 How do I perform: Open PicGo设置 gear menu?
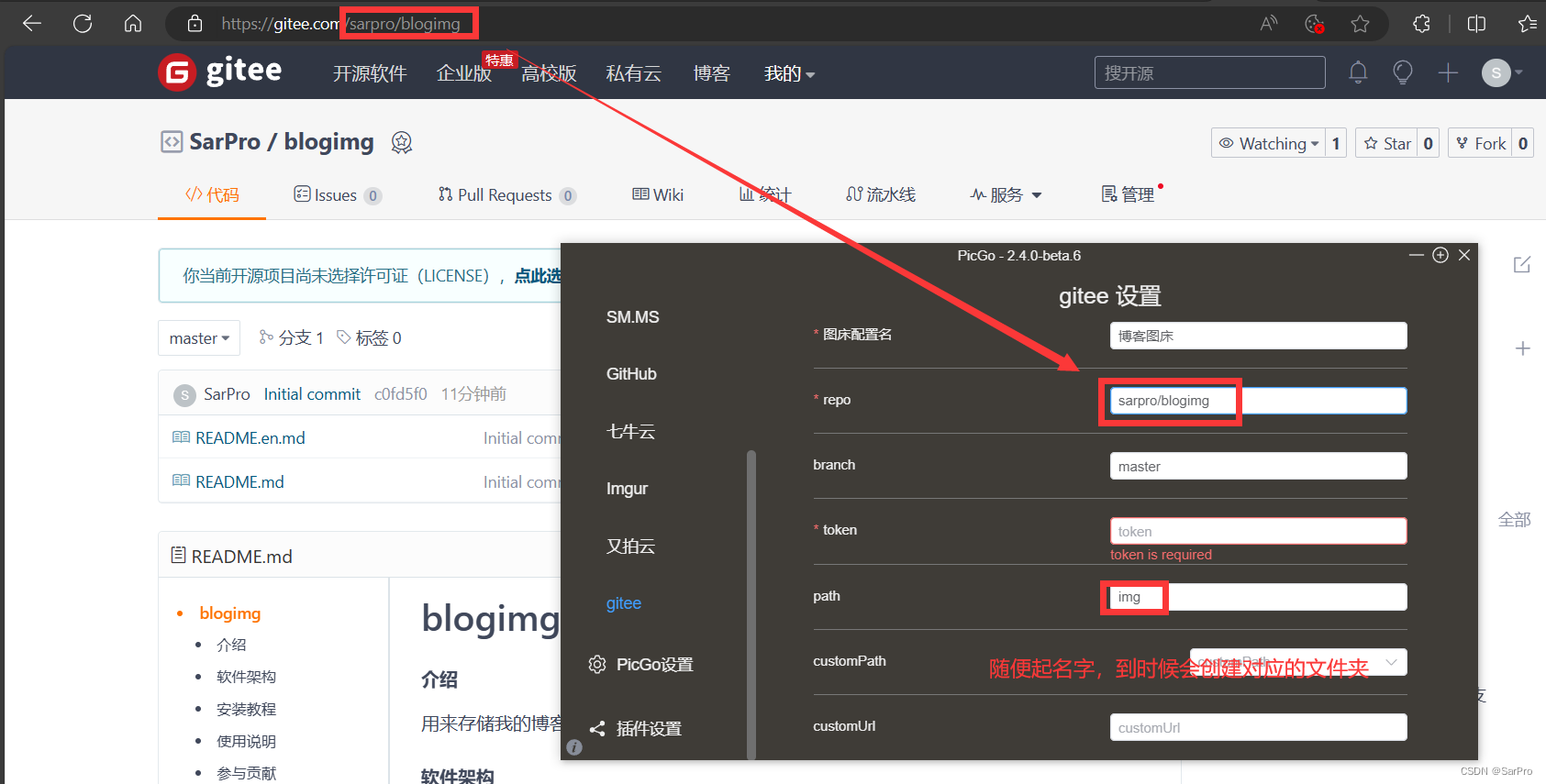[640, 664]
